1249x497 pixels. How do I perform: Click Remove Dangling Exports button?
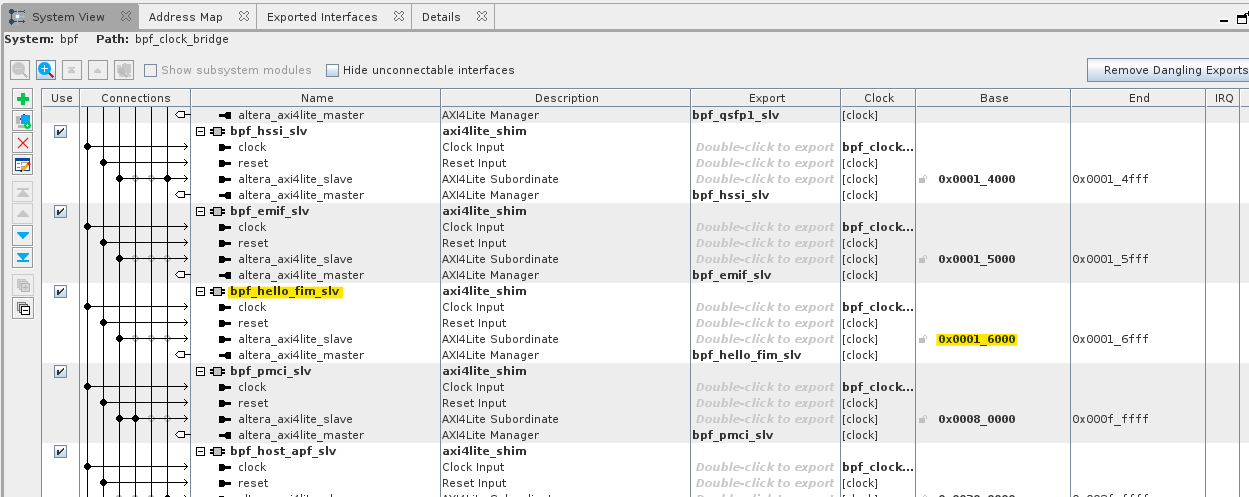click(1170, 70)
